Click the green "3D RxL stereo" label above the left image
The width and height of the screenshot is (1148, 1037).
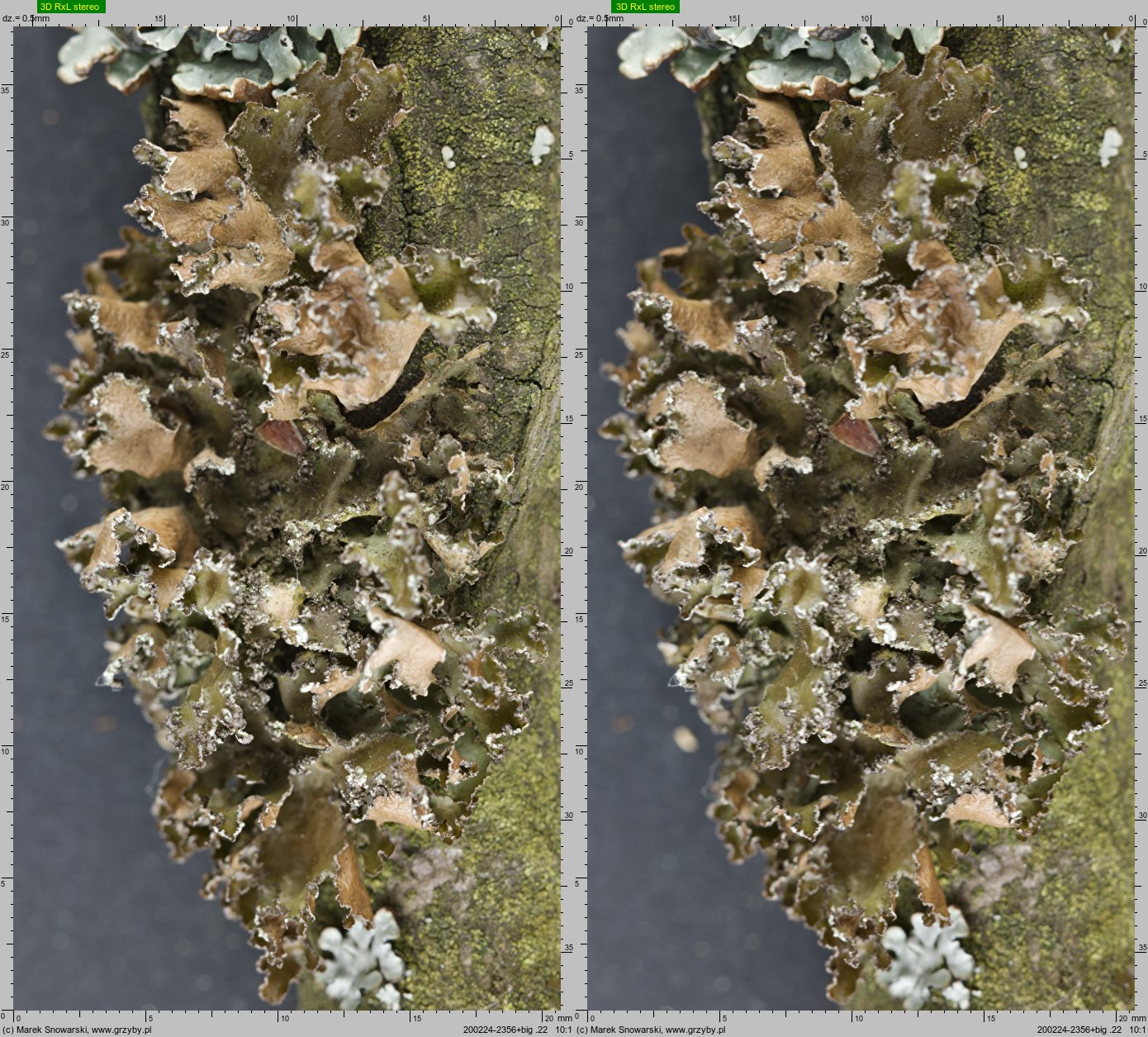[x=71, y=7]
